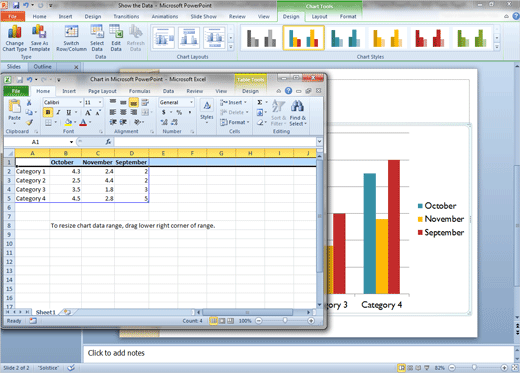This screenshot has height=373, width=520.
Task: Click the Excel Help question mark
Action: pos(289,91)
